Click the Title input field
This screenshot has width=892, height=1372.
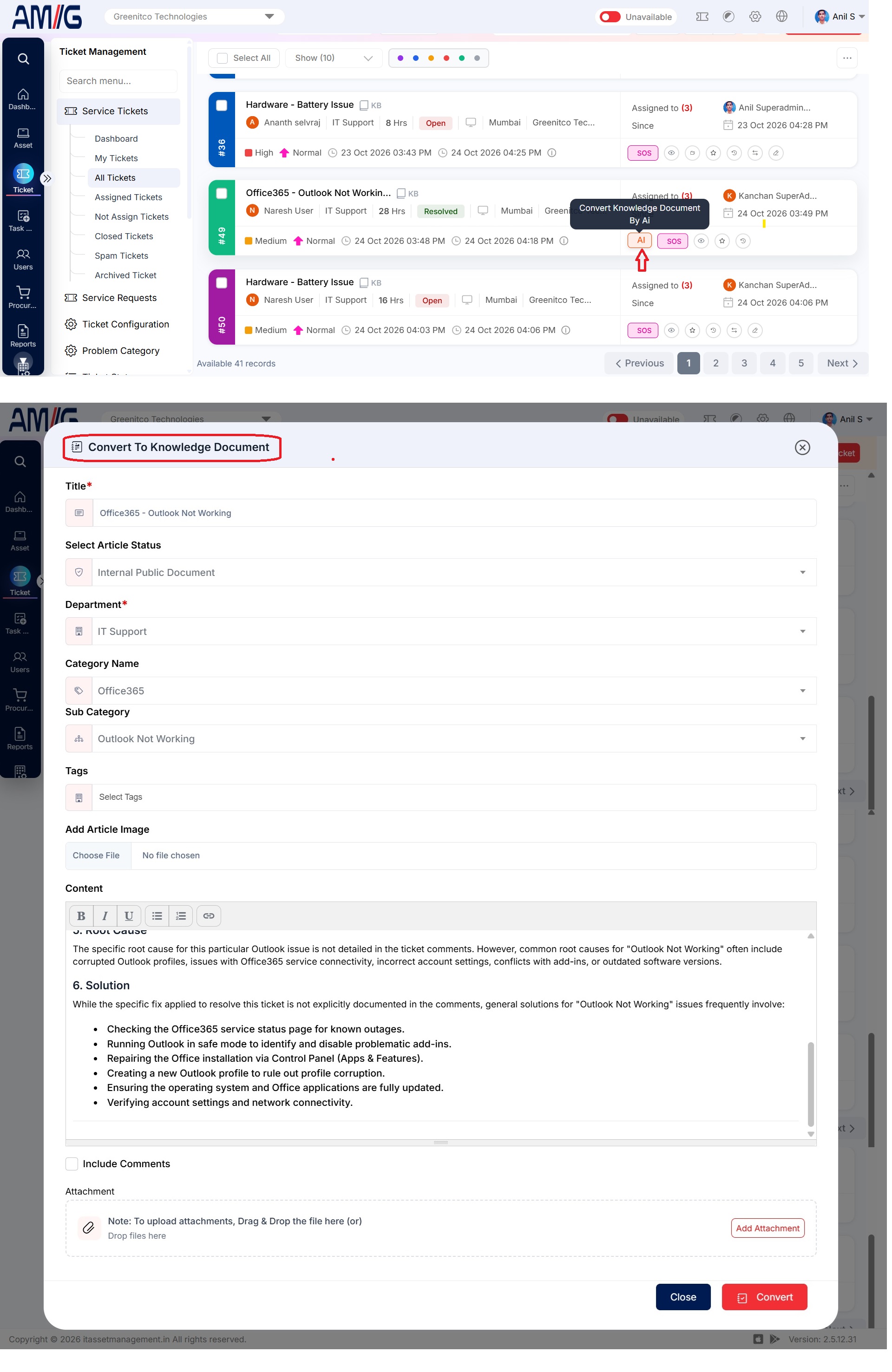[x=440, y=513]
